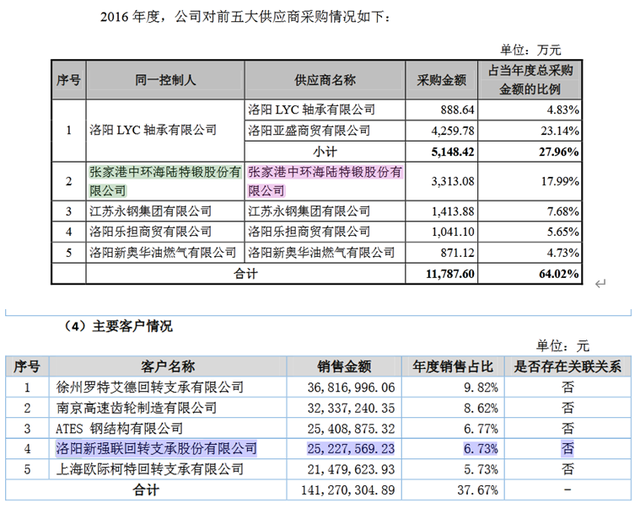Click the '占当年度总采购金额的比例' header
Image resolution: width=640 pixels, height=508 pixels.
coord(530,80)
